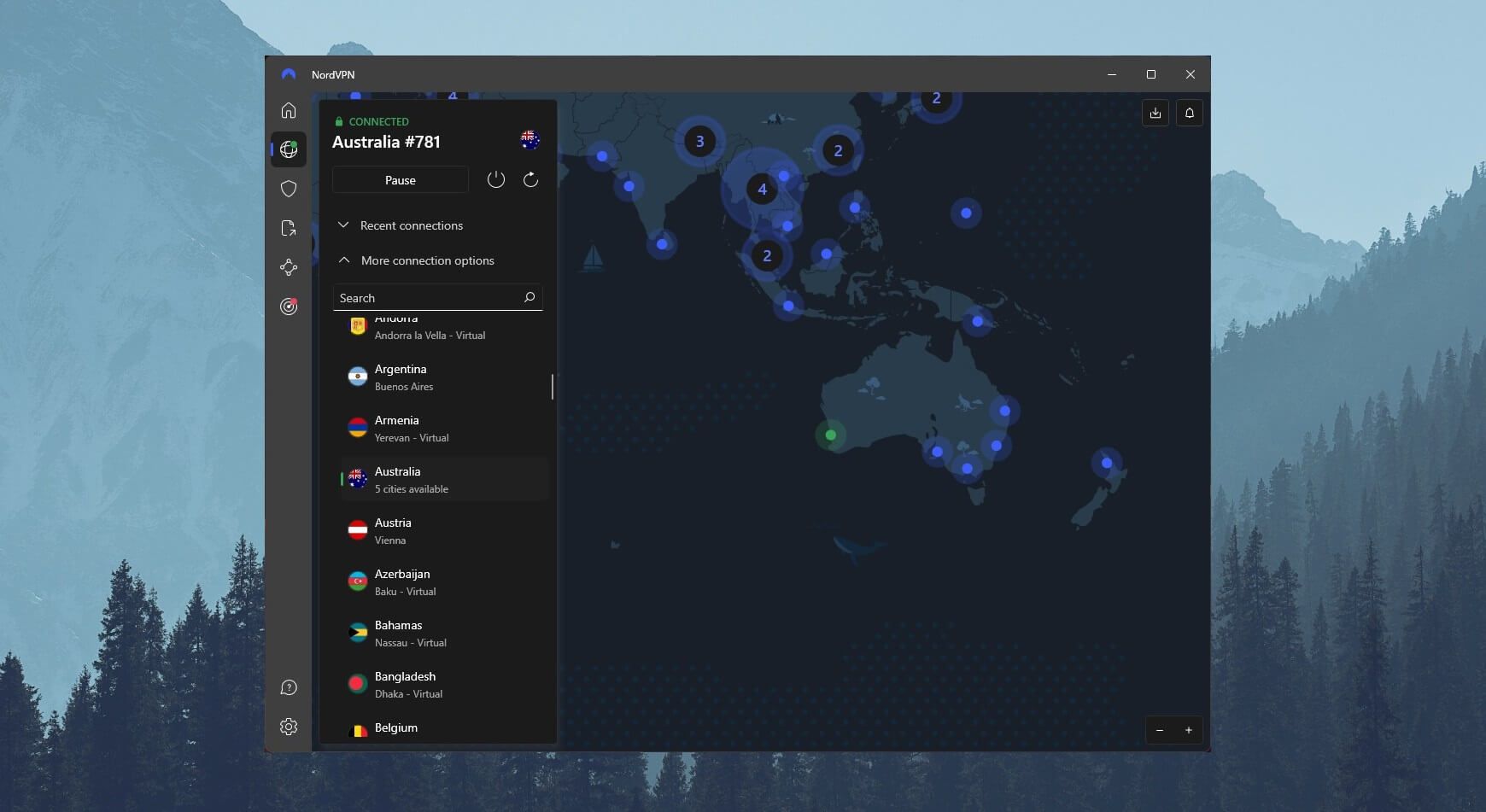
Task: Open the Threat Protection shield icon
Action: point(289,189)
